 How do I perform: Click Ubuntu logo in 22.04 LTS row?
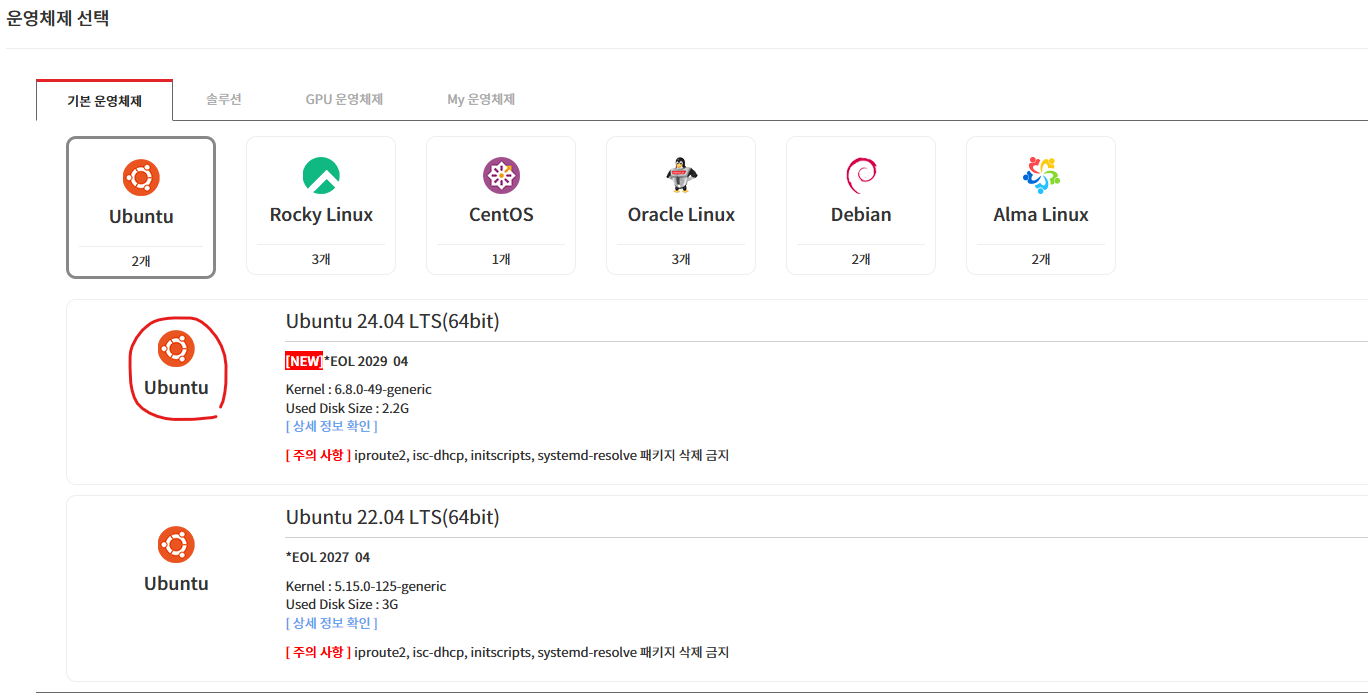point(176,545)
